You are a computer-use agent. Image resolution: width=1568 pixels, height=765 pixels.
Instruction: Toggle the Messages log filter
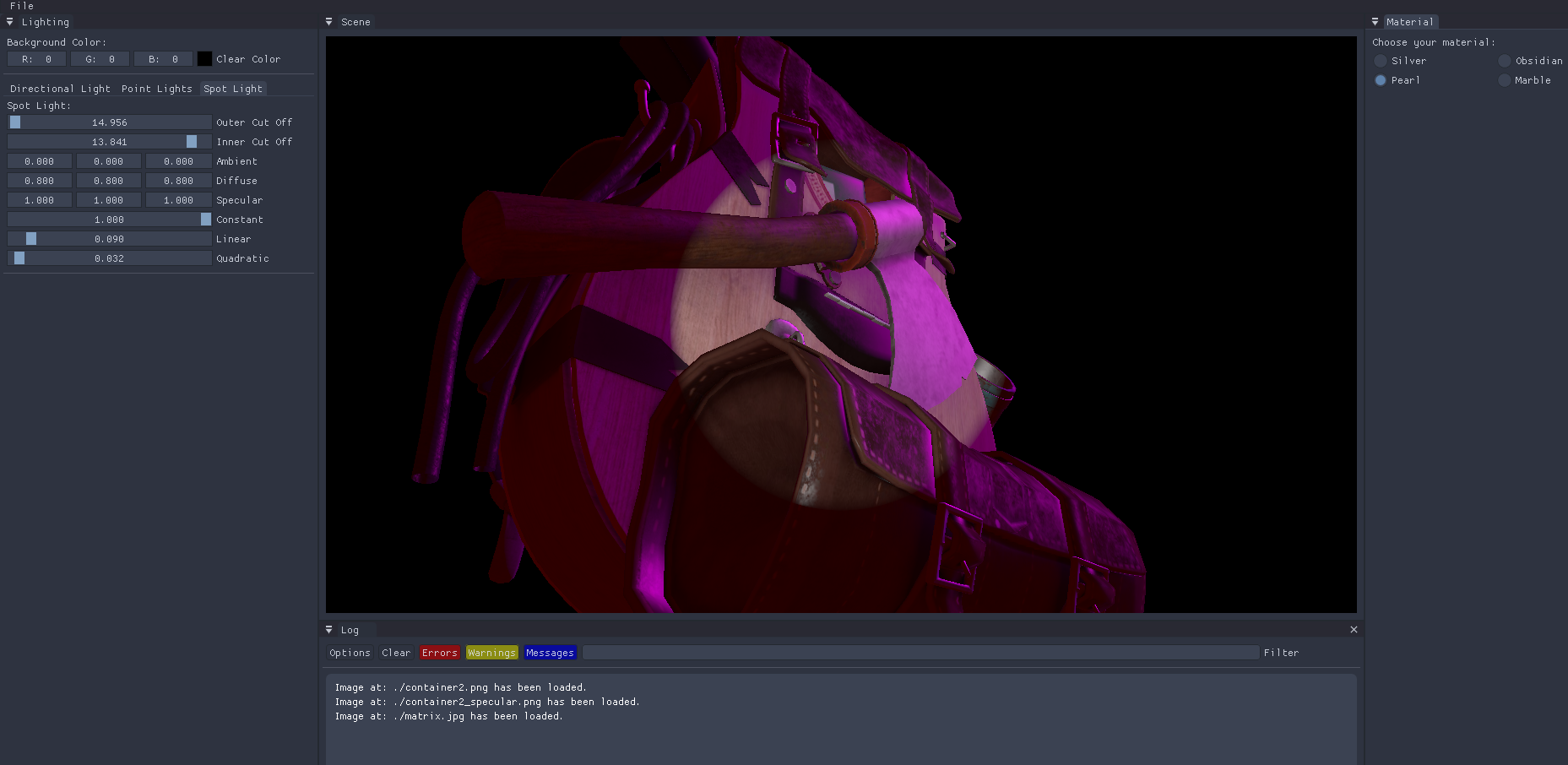pos(550,653)
